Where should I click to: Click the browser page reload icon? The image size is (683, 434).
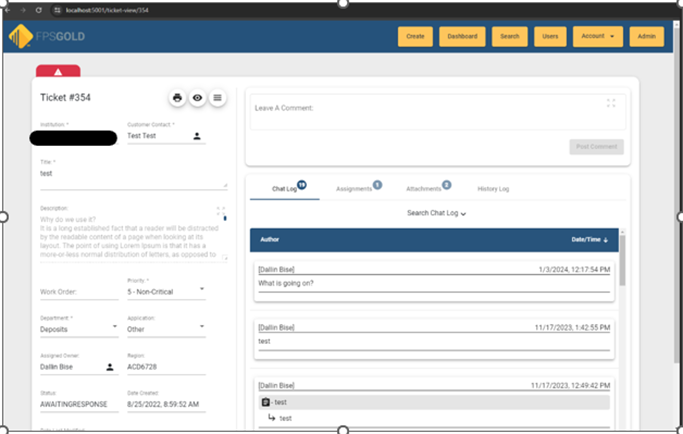38,8
